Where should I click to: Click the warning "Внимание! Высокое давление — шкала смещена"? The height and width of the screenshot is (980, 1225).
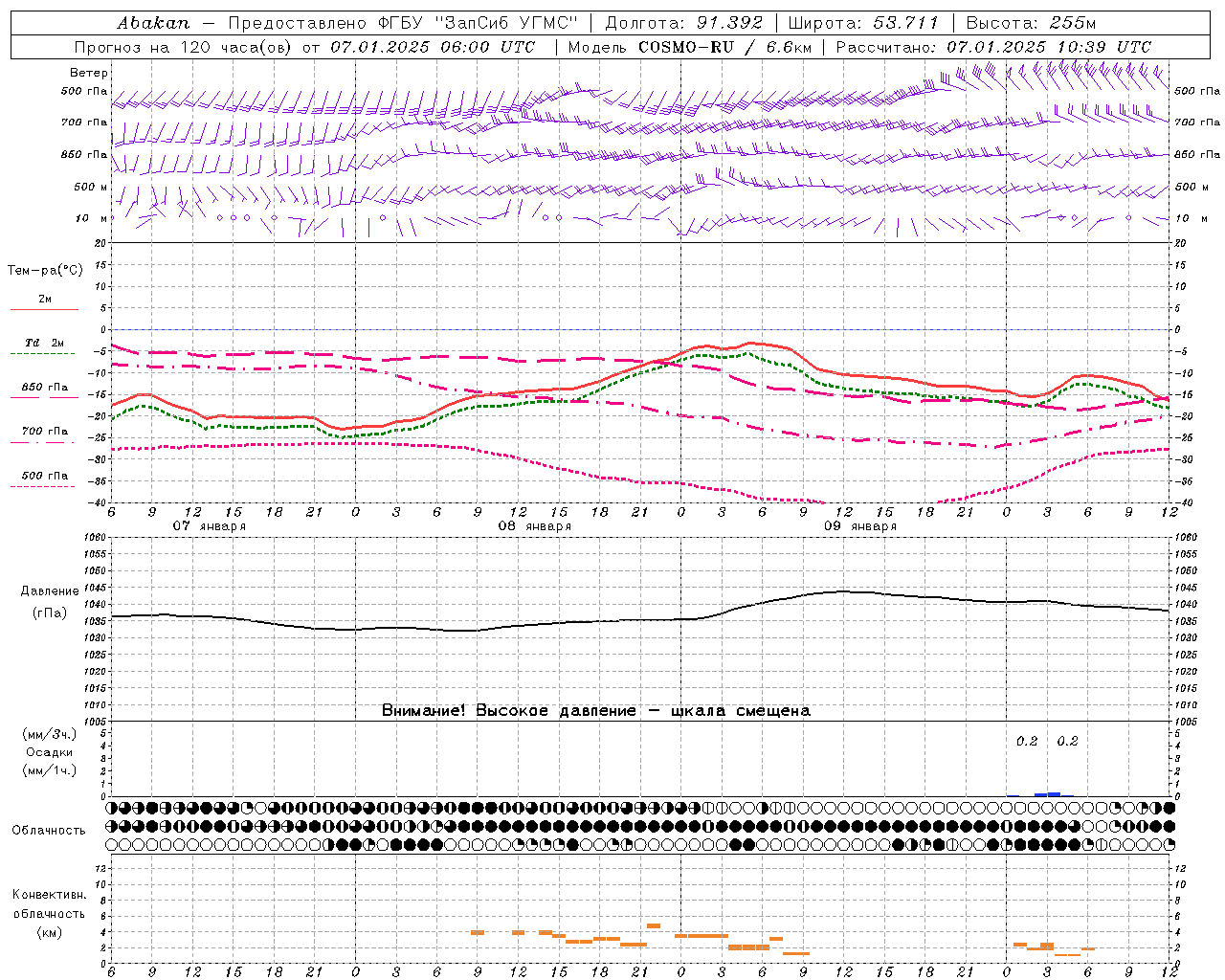[x=595, y=711]
